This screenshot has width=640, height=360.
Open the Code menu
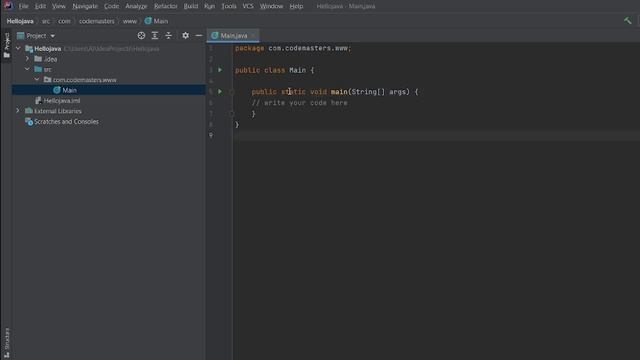point(111,6)
